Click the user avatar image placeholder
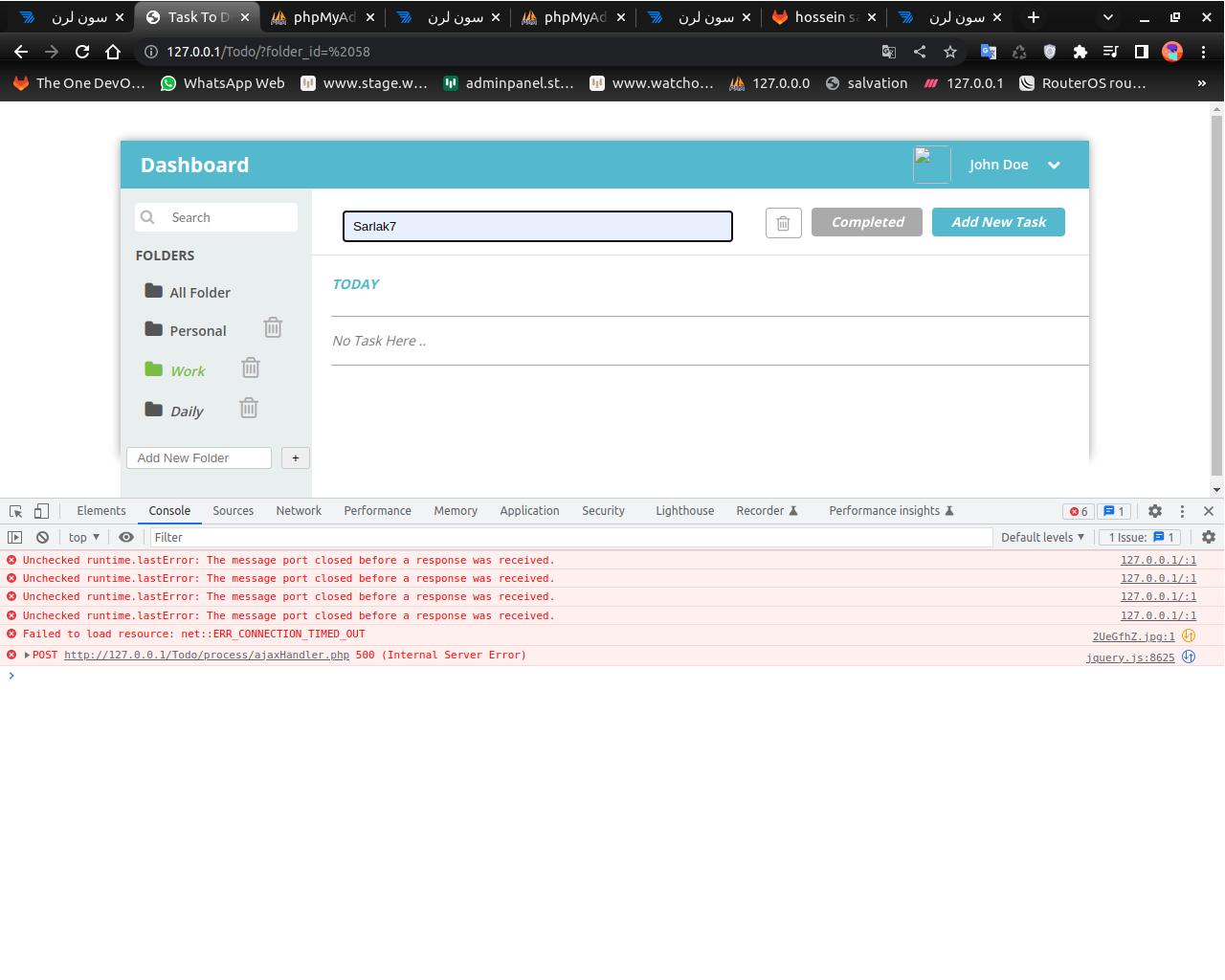1225x980 pixels. pos(931,165)
